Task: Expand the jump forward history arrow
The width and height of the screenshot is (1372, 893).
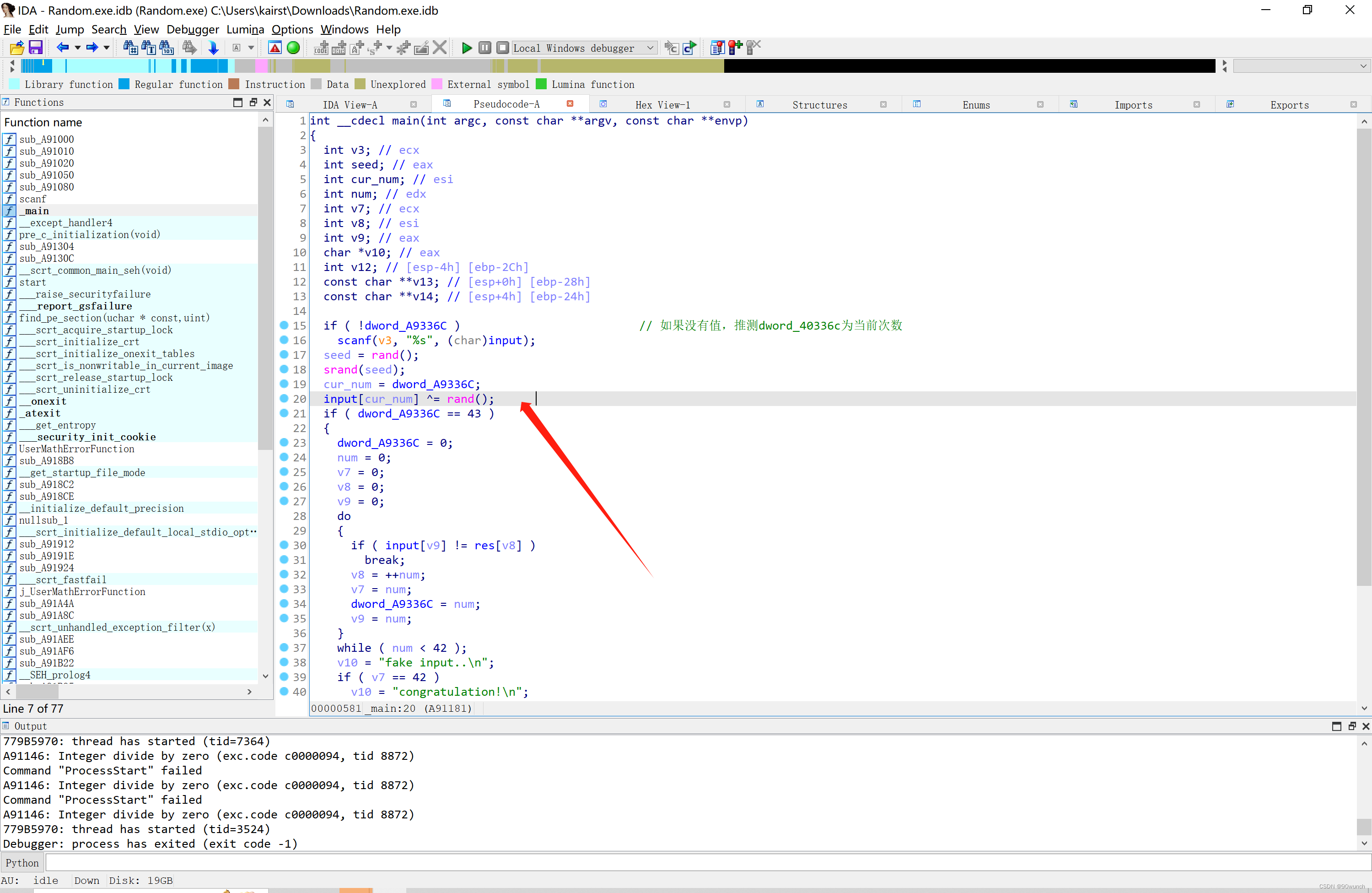Action: coord(107,48)
